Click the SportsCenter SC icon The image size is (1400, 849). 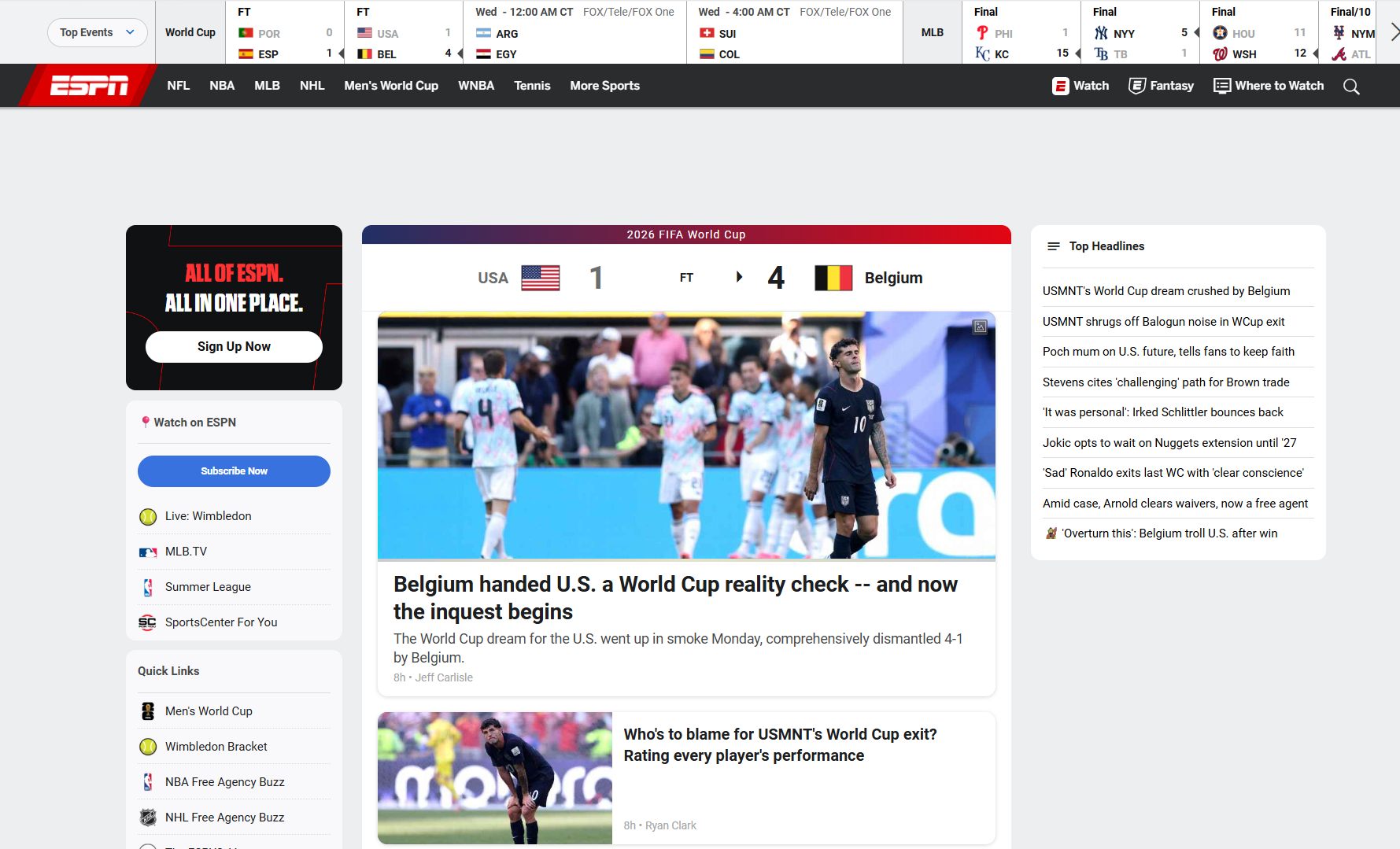click(x=147, y=623)
